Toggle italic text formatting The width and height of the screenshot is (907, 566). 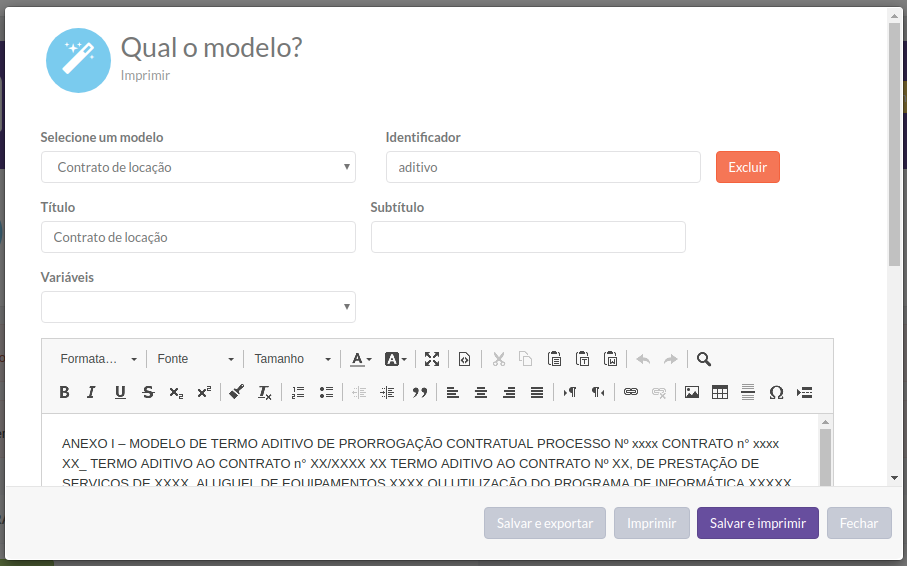pyautogui.click(x=91, y=392)
